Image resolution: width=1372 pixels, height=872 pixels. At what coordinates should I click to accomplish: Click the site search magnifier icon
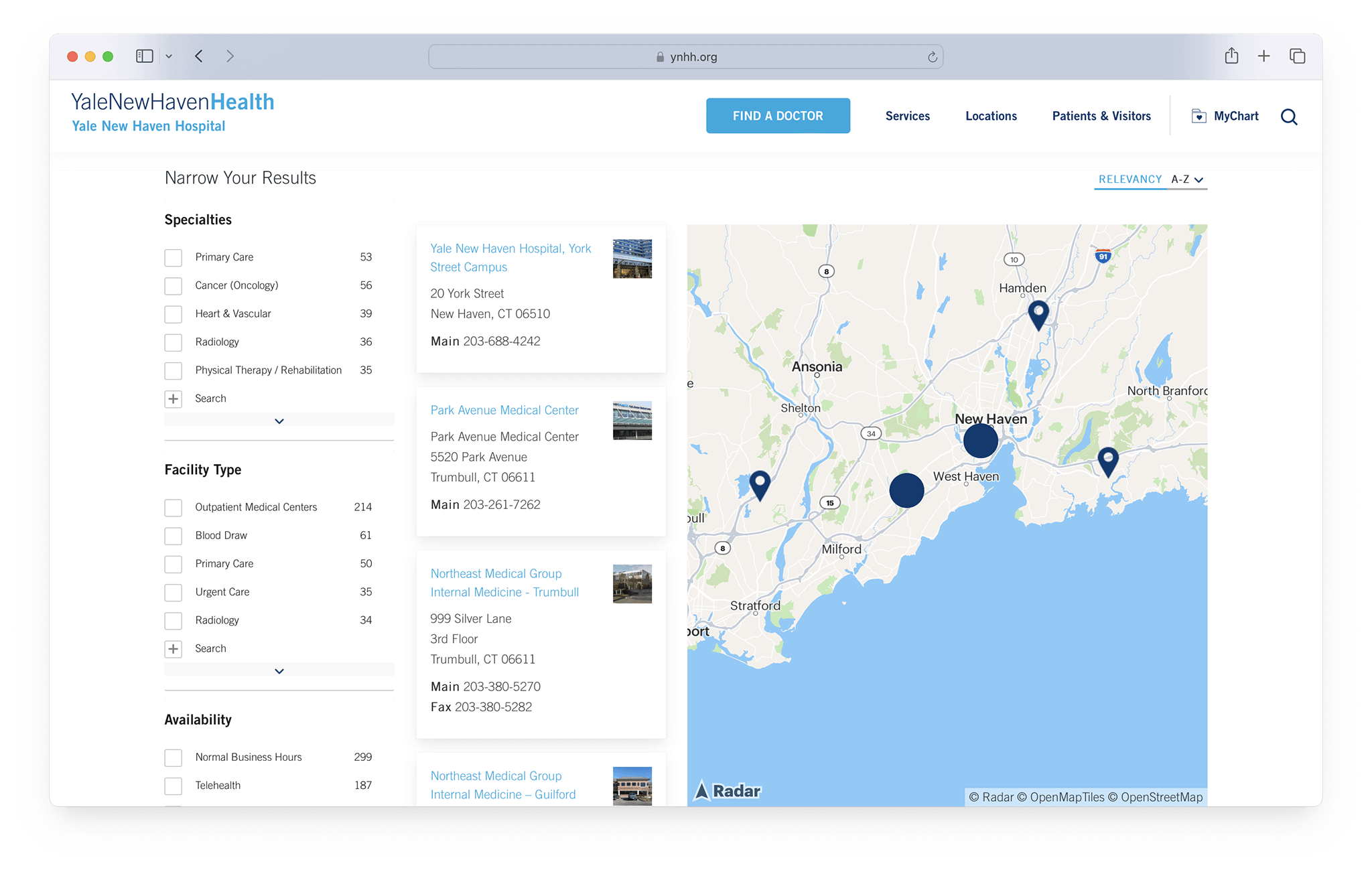click(x=1289, y=117)
